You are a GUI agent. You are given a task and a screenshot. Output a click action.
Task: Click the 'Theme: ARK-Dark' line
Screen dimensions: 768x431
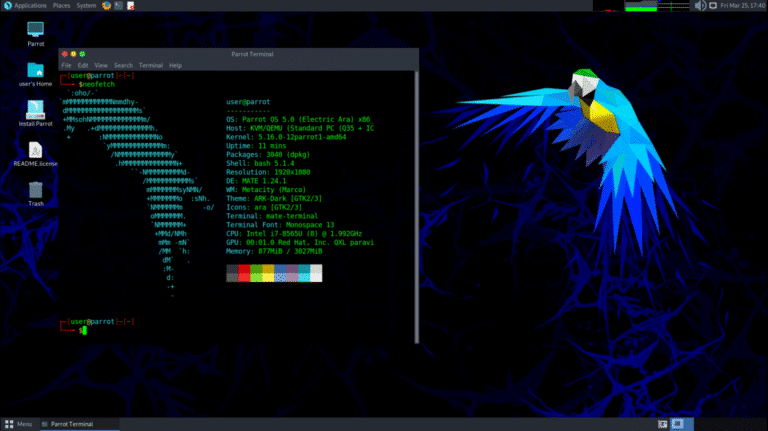point(274,199)
